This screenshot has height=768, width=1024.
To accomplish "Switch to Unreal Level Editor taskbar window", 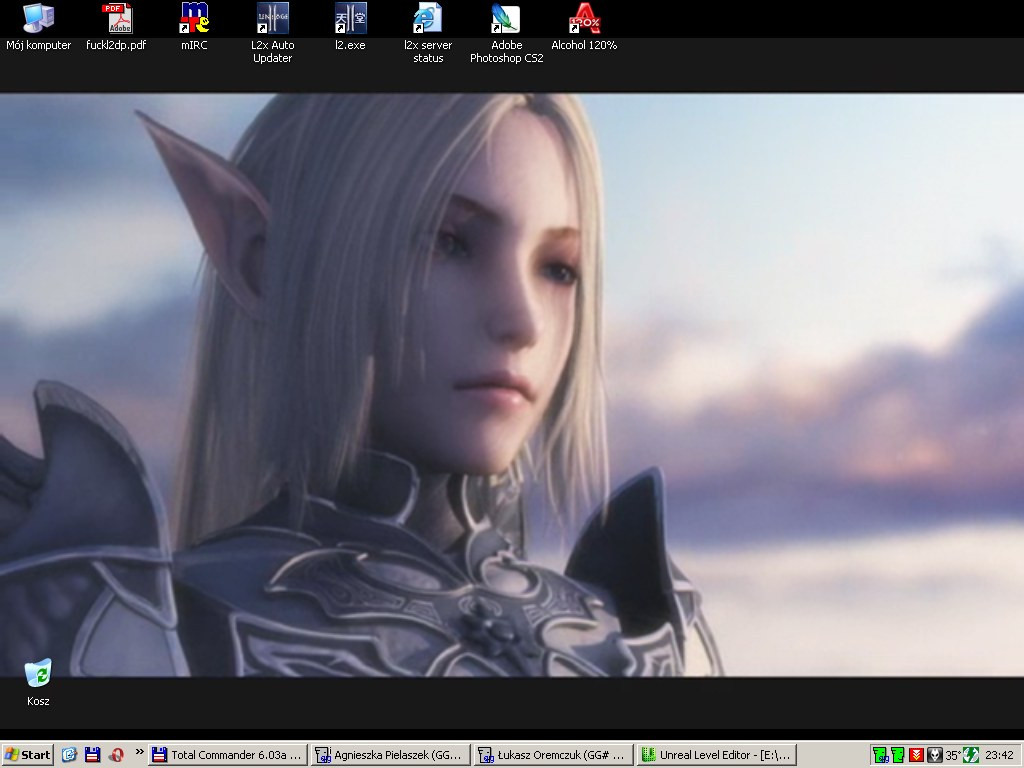I will click(x=716, y=755).
